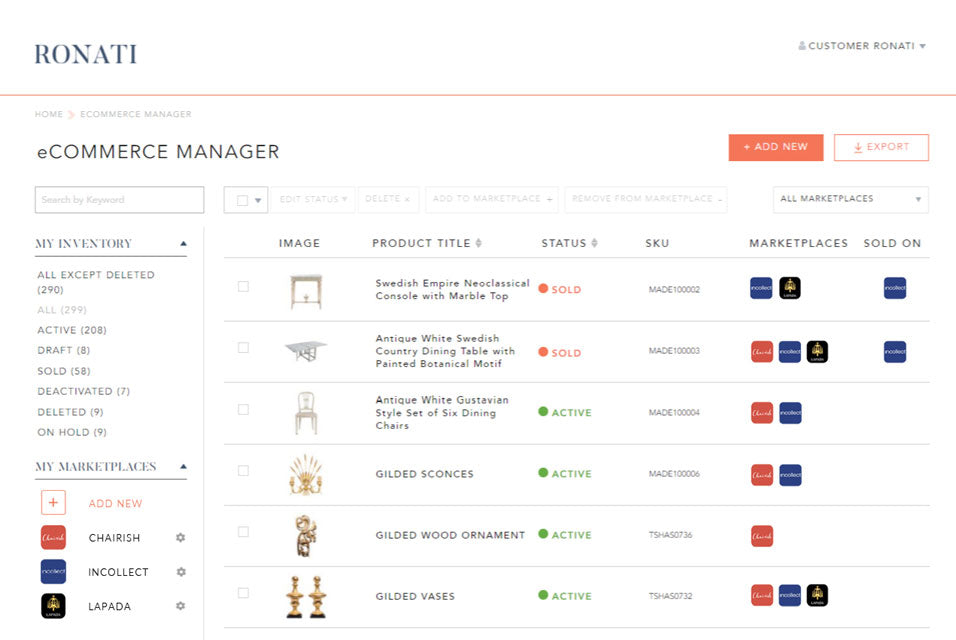Open the select-all dropdown arrow
This screenshot has height=640, width=956.
pos(258,200)
